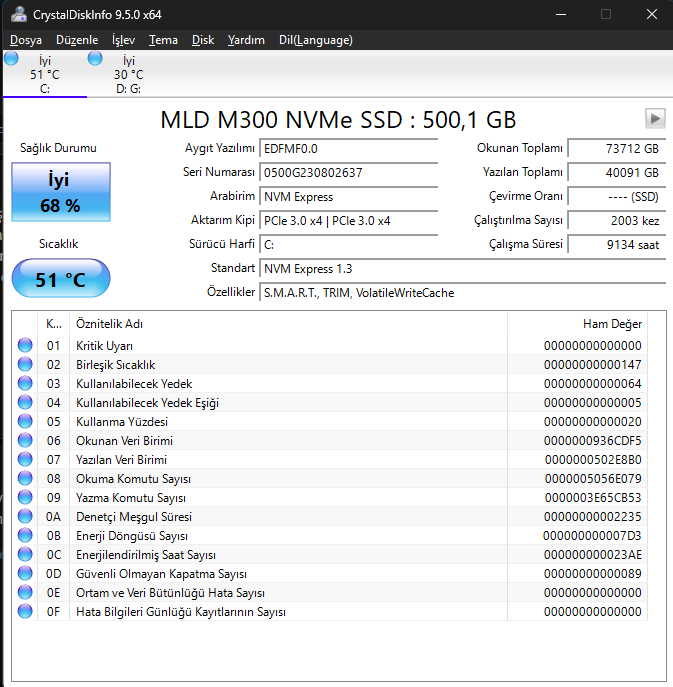The width and height of the screenshot is (673, 687).
Task: Click status icon for Kritik Uyarı row
Action: [x=25, y=345]
